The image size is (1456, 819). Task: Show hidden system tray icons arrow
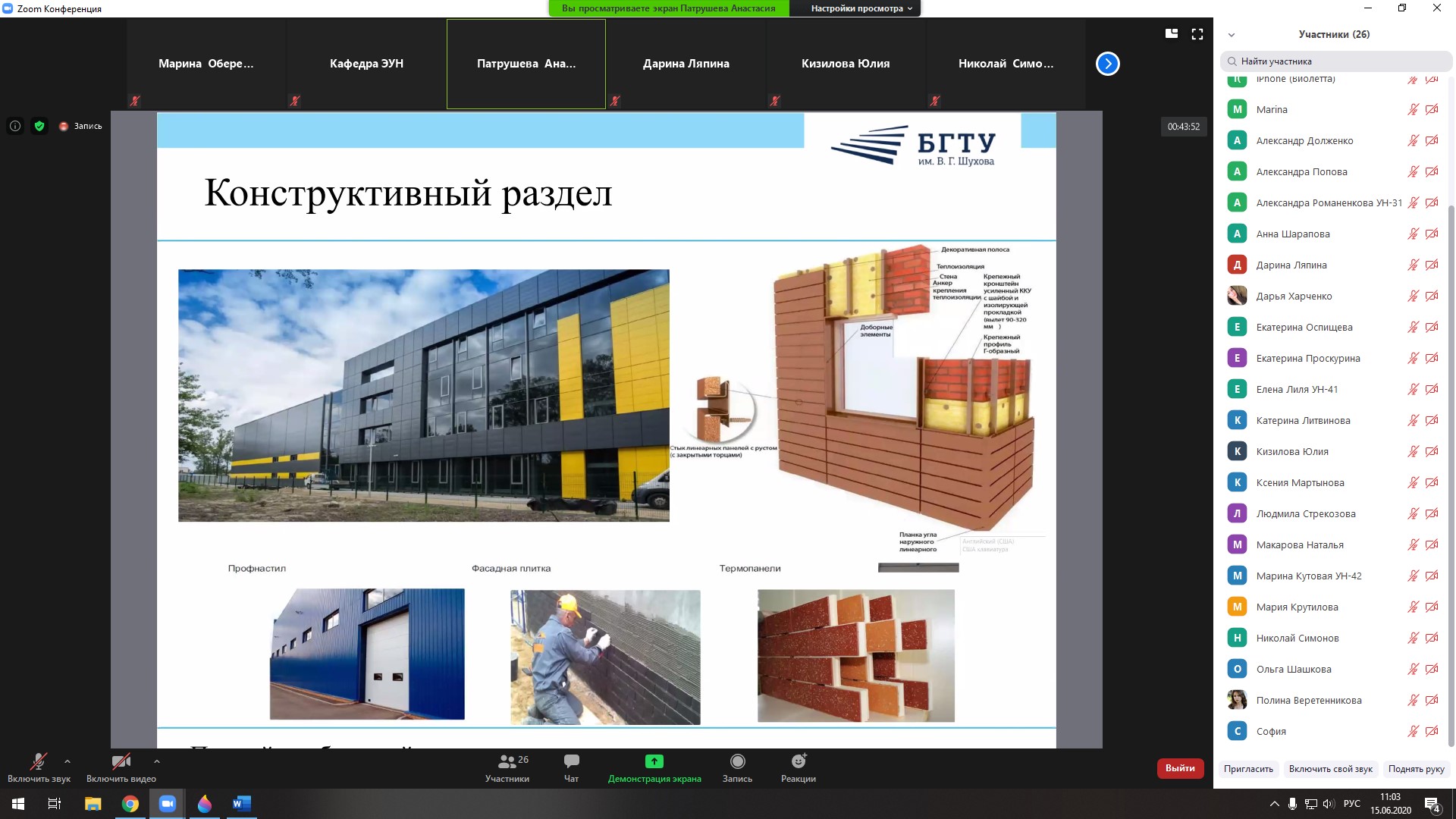tap(1273, 804)
